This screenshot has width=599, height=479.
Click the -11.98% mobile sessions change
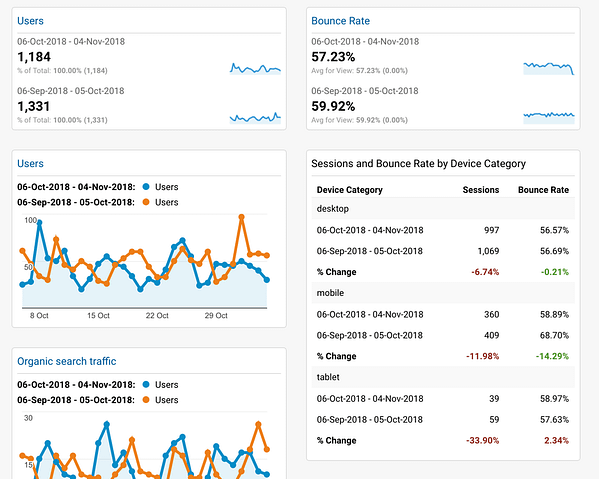482,356
